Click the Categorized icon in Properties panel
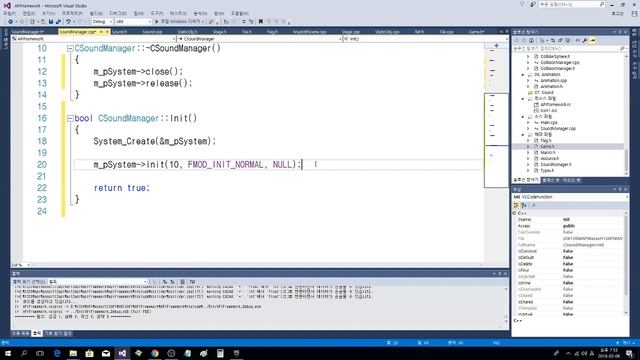The image size is (640, 360). pyautogui.click(x=516, y=205)
